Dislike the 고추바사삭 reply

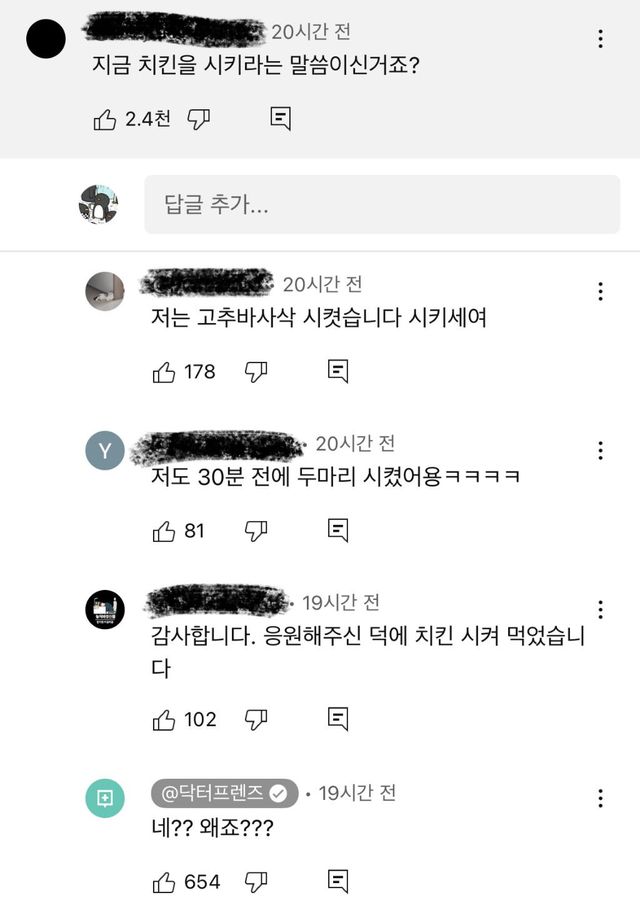click(x=256, y=372)
